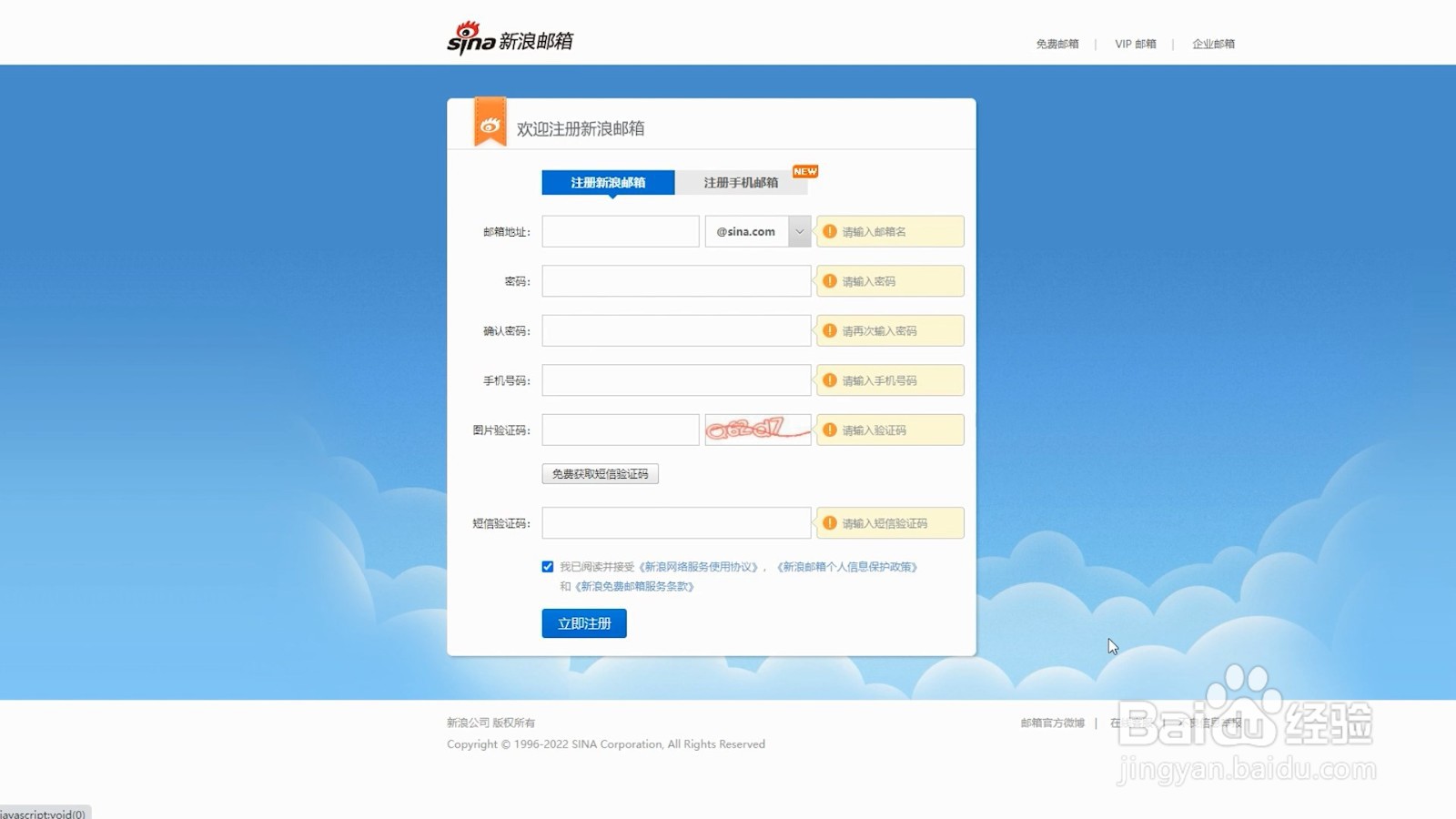
Task: Open the VIP 邮箱 link in the header
Action: pos(1134,43)
